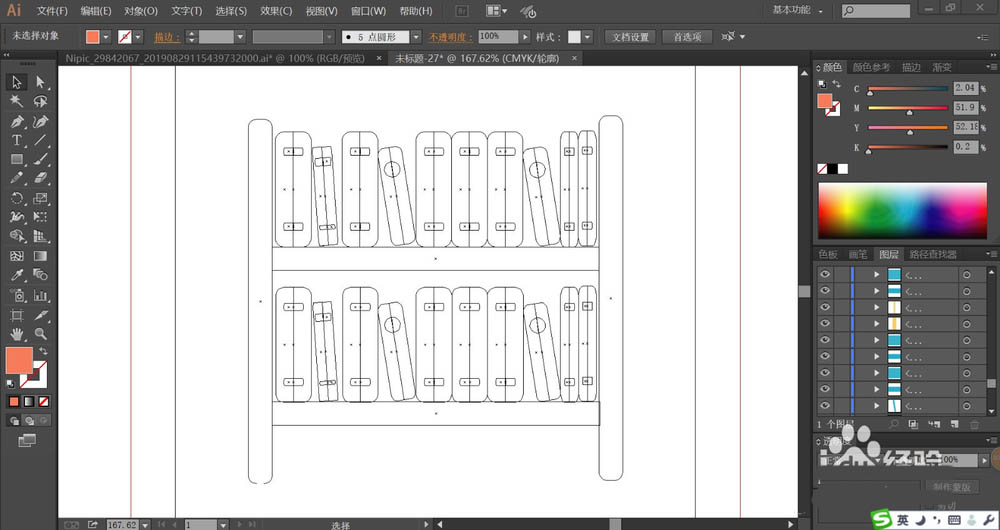Open stroke weight dropdown
The image size is (1000, 530).
[x=240, y=37]
